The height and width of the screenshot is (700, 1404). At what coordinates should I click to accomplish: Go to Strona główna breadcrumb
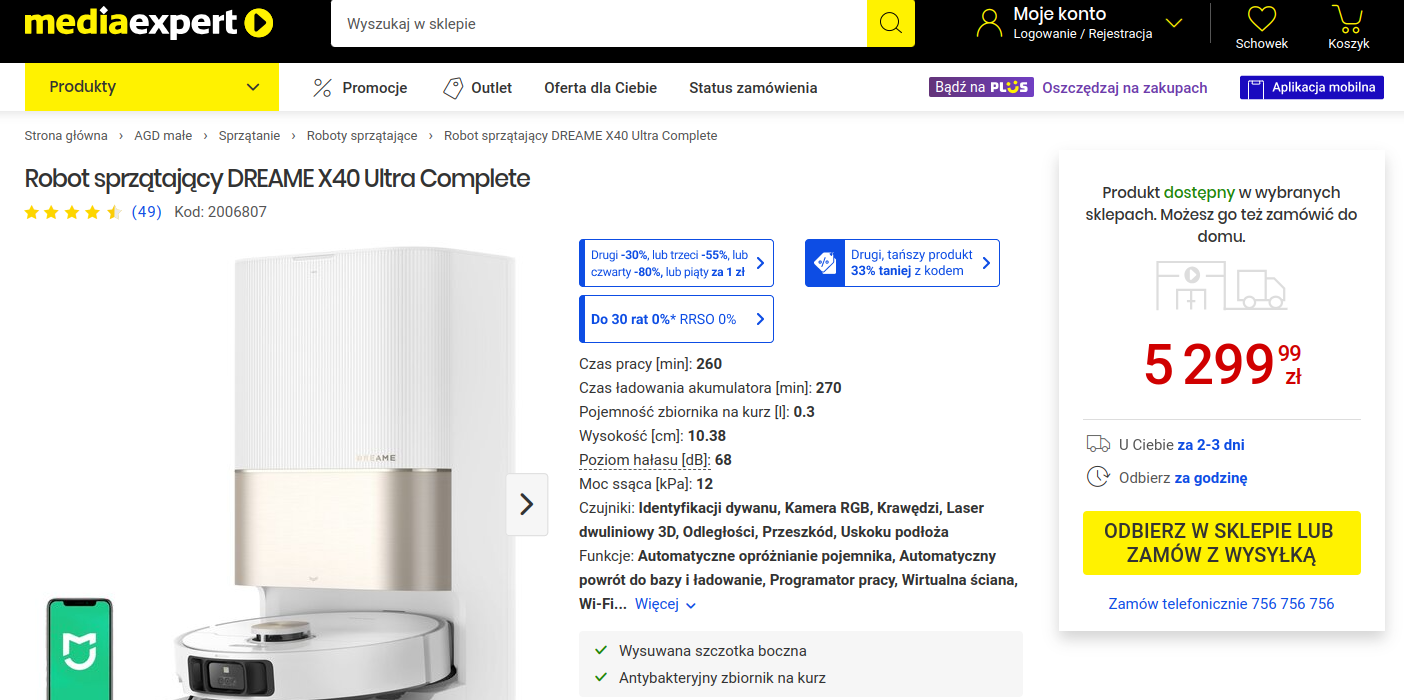click(66, 136)
